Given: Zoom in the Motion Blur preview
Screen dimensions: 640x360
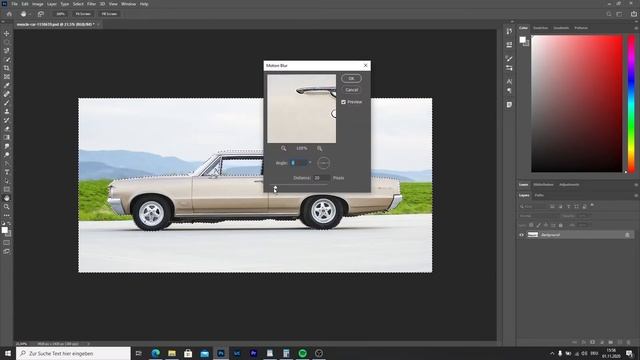Looking at the screenshot, I should 320,148.
